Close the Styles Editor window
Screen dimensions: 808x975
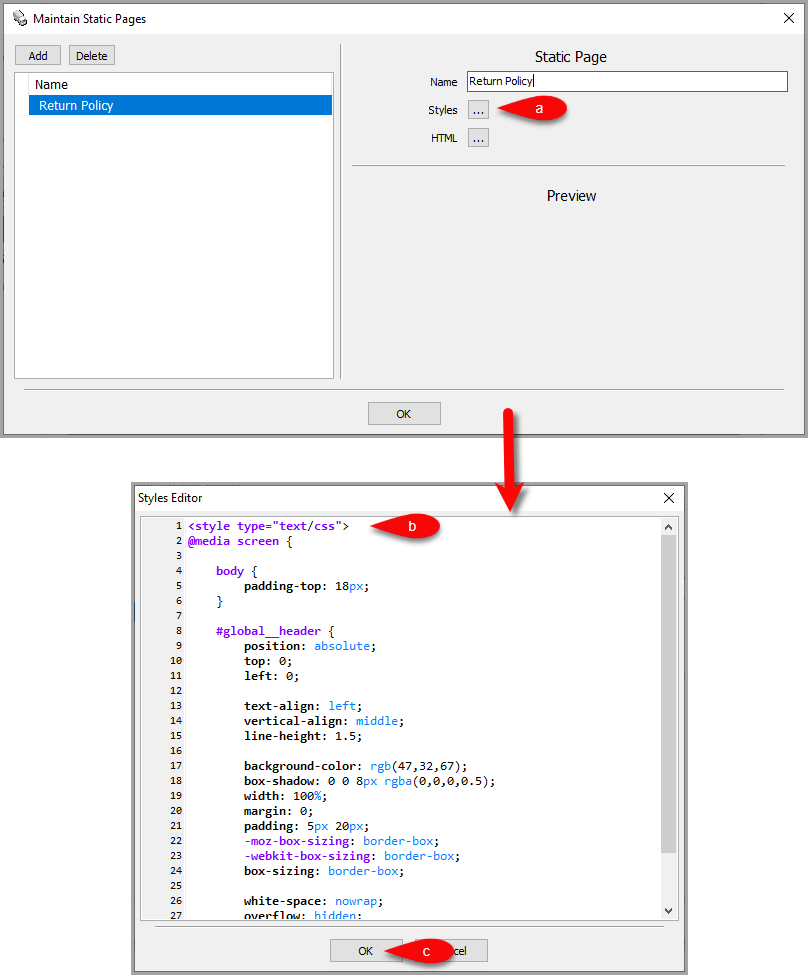[x=669, y=497]
